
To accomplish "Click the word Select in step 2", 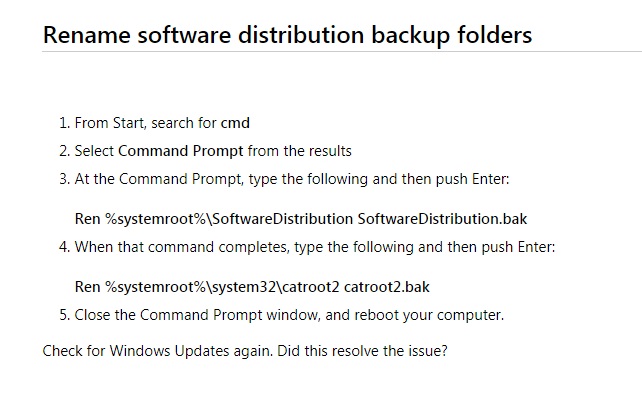I will [94, 151].
